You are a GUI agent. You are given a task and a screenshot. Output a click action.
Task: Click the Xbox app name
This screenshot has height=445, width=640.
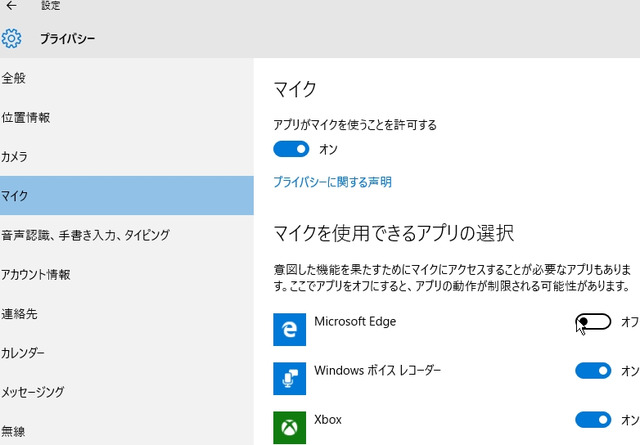[x=328, y=419]
